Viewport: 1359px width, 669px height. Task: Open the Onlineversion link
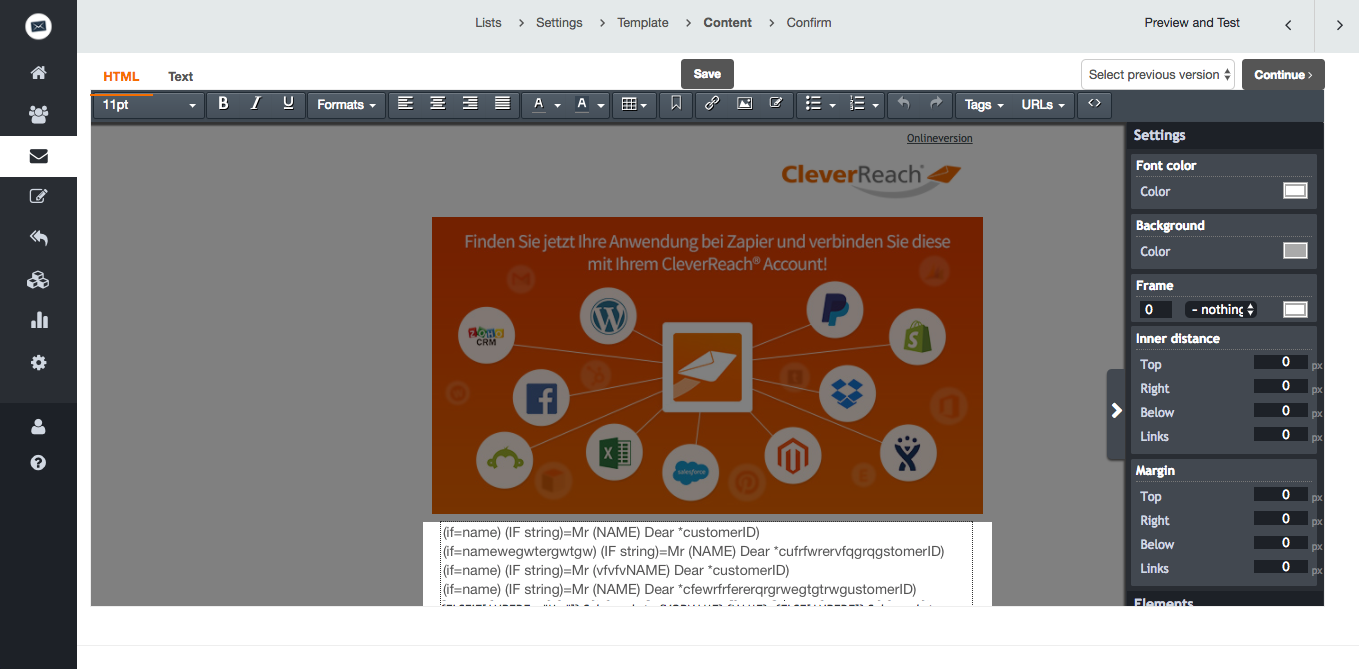940,138
